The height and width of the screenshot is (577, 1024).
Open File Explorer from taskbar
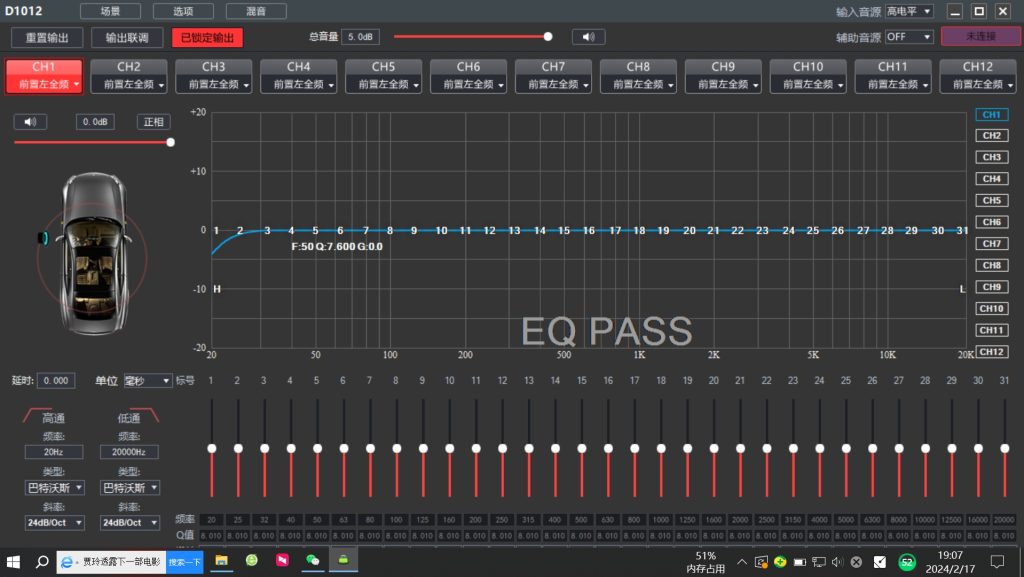[x=222, y=561]
